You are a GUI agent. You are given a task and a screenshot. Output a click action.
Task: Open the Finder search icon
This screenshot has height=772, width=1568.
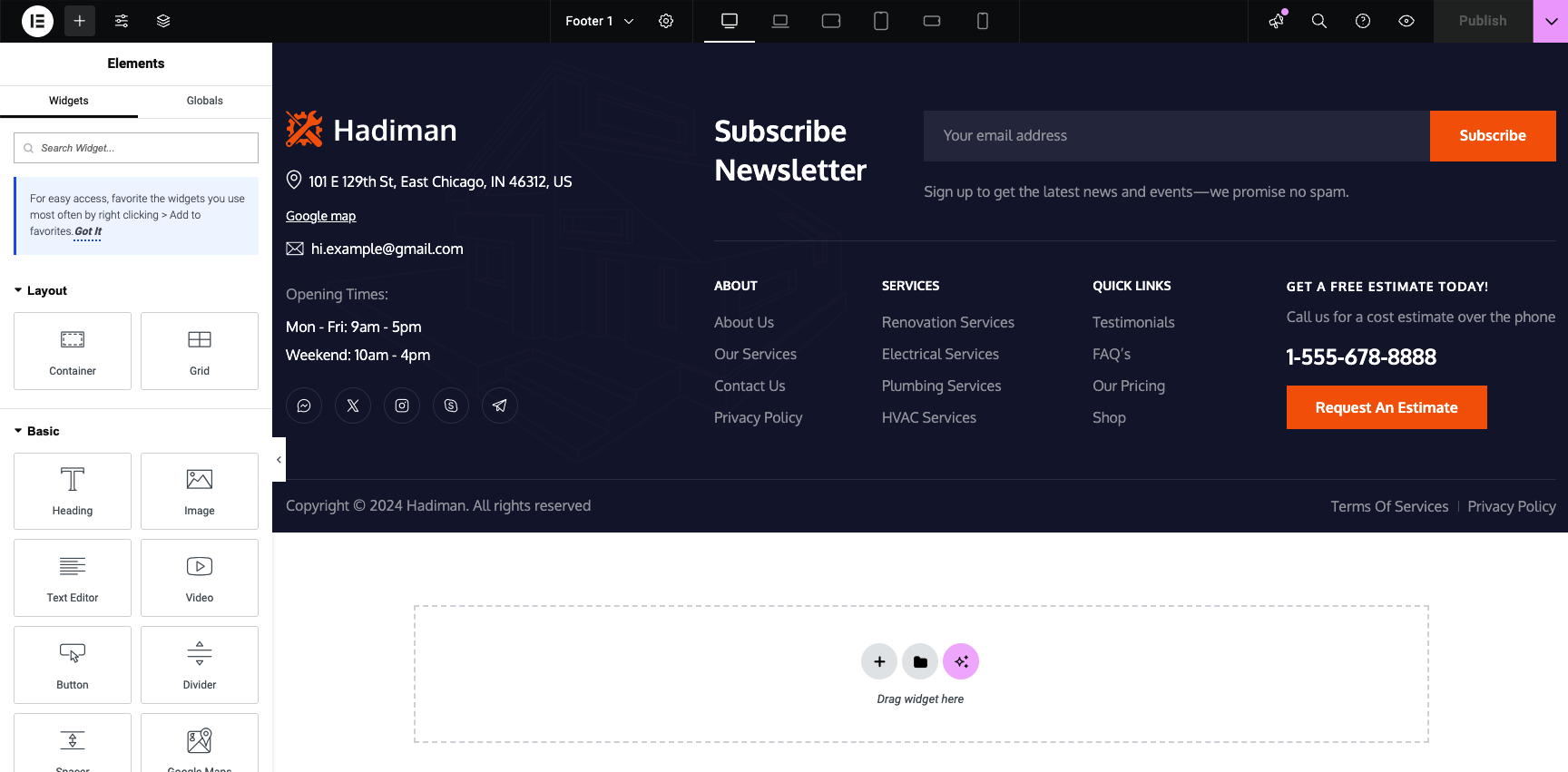[1319, 21]
